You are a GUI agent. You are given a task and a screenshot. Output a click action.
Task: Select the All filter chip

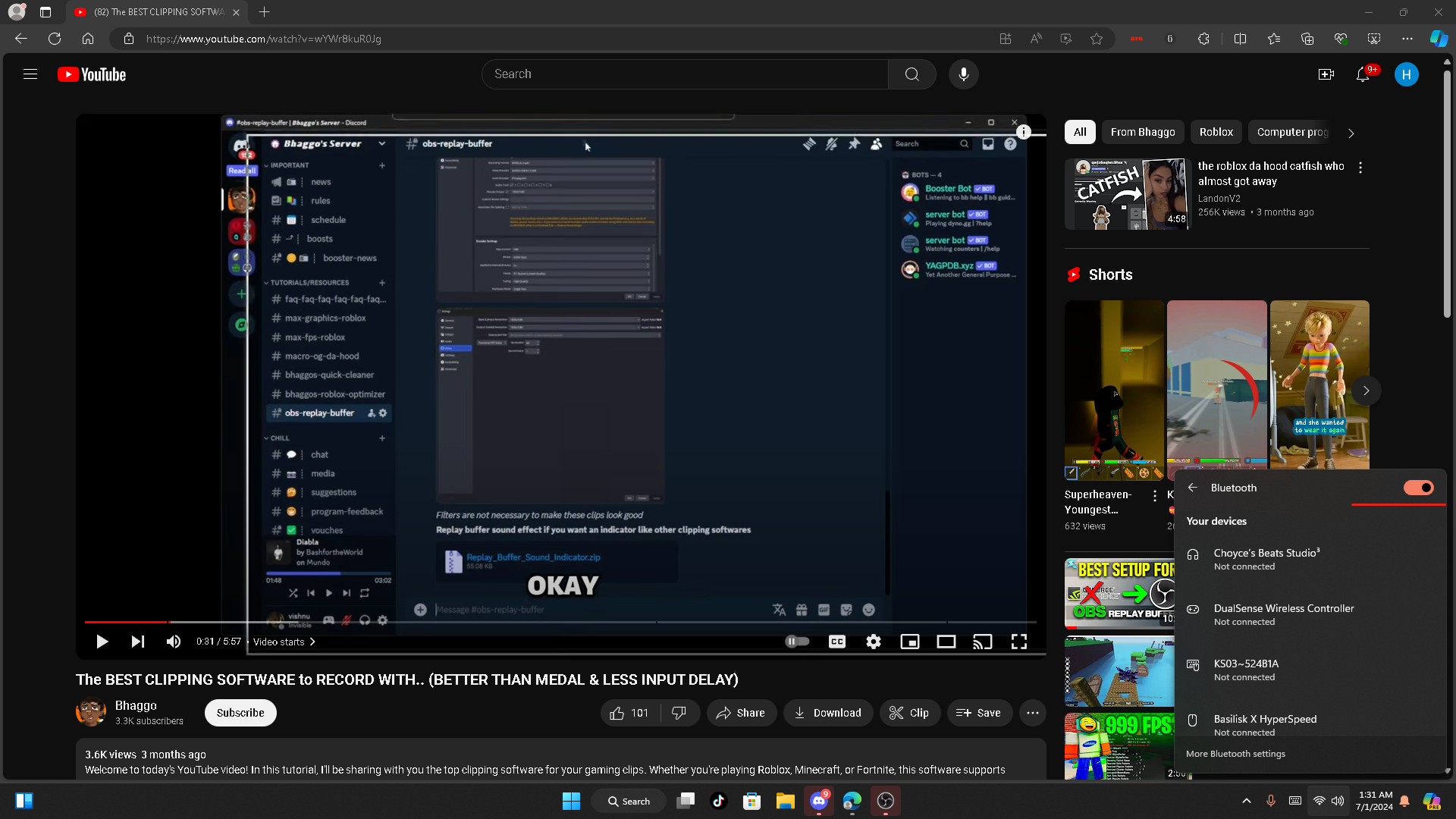coord(1080,132)
